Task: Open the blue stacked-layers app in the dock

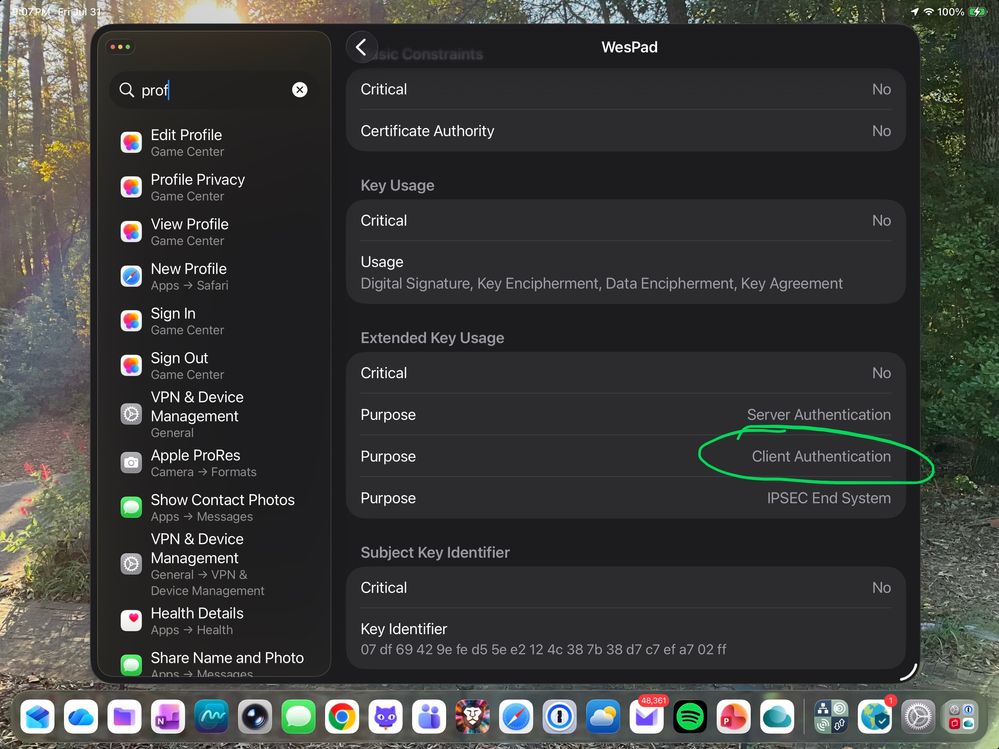Action: click(x=38, y=717)
